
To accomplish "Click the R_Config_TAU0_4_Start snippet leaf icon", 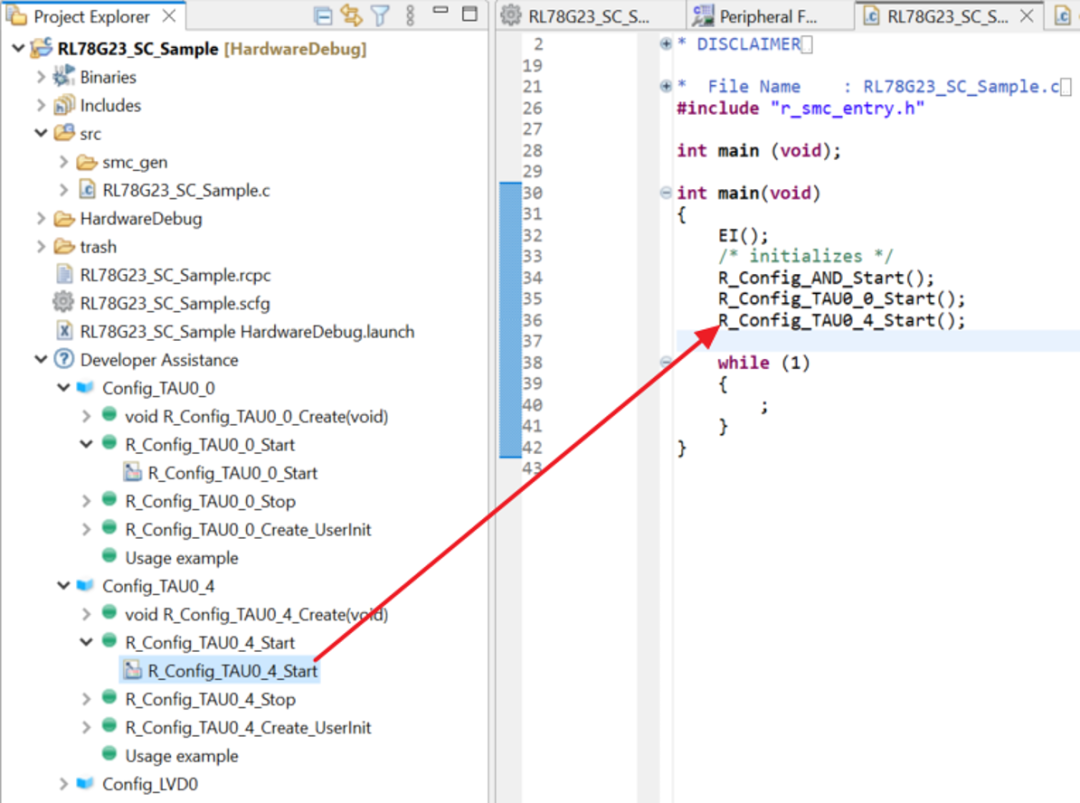I will (132, 670).
